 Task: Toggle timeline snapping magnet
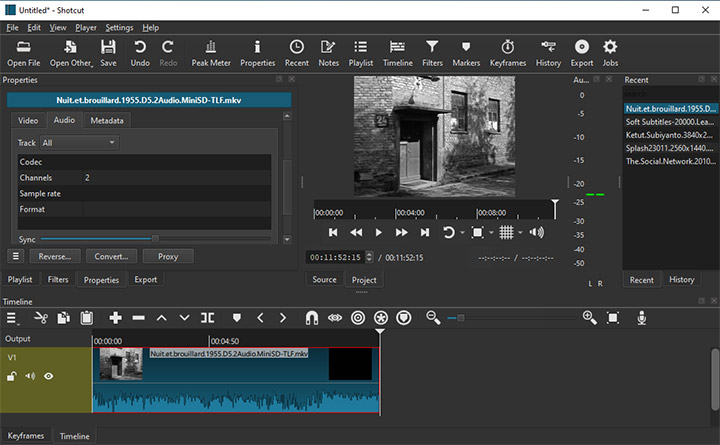click(x=311, y=318)
